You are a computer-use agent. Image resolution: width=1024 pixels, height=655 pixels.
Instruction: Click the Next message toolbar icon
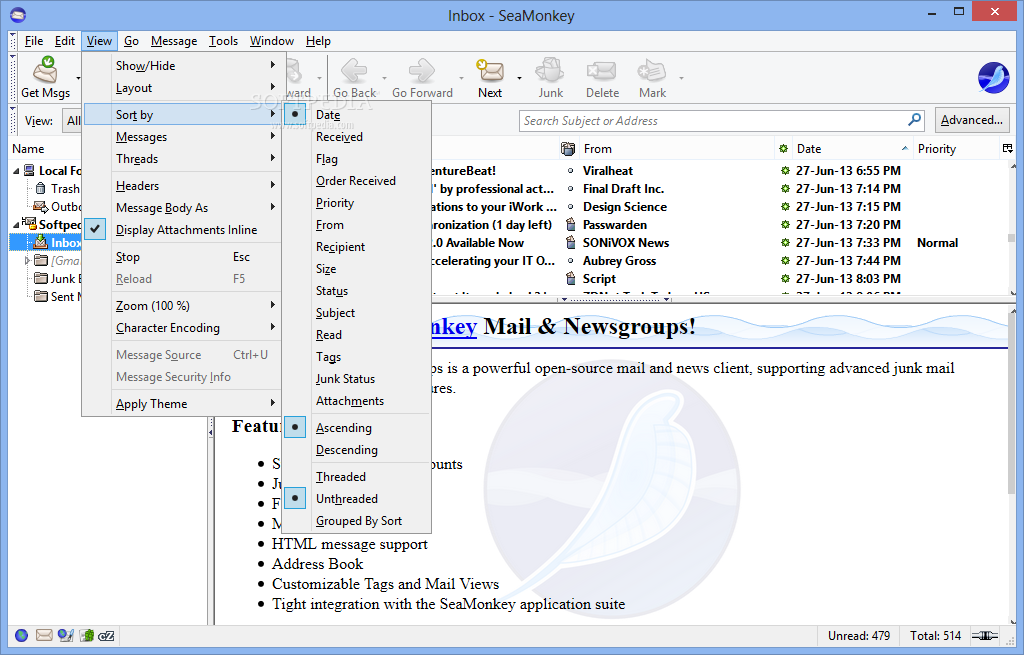pyautogui.click(x=490, y=70)
